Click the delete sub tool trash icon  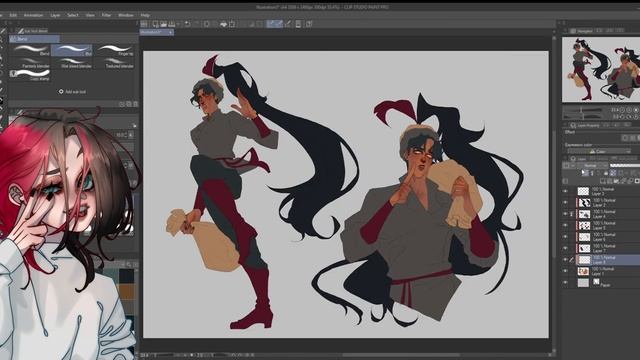click(x=136, y=104)
